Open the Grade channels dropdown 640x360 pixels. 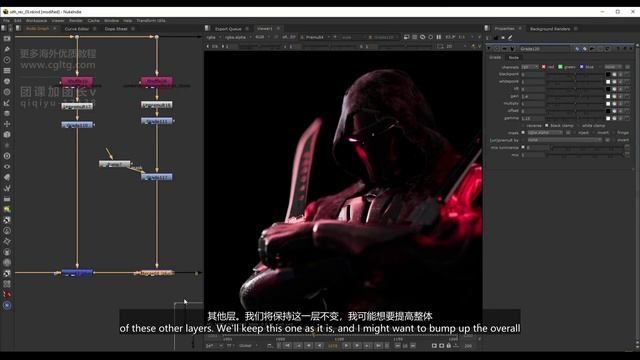click(x=529, y=67)
